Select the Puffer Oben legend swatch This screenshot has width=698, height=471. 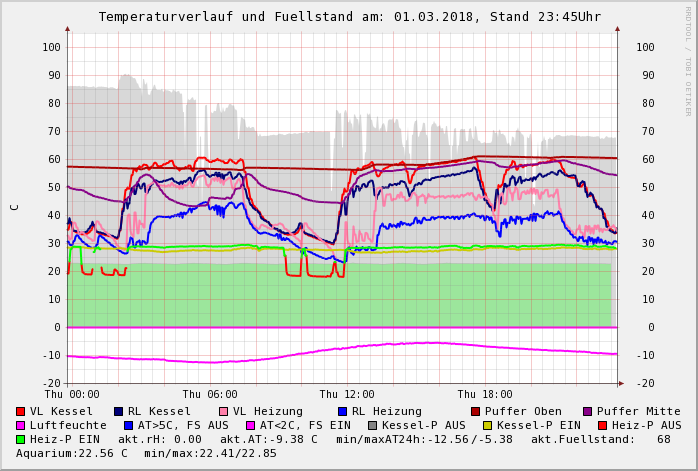tap(475, 412)
